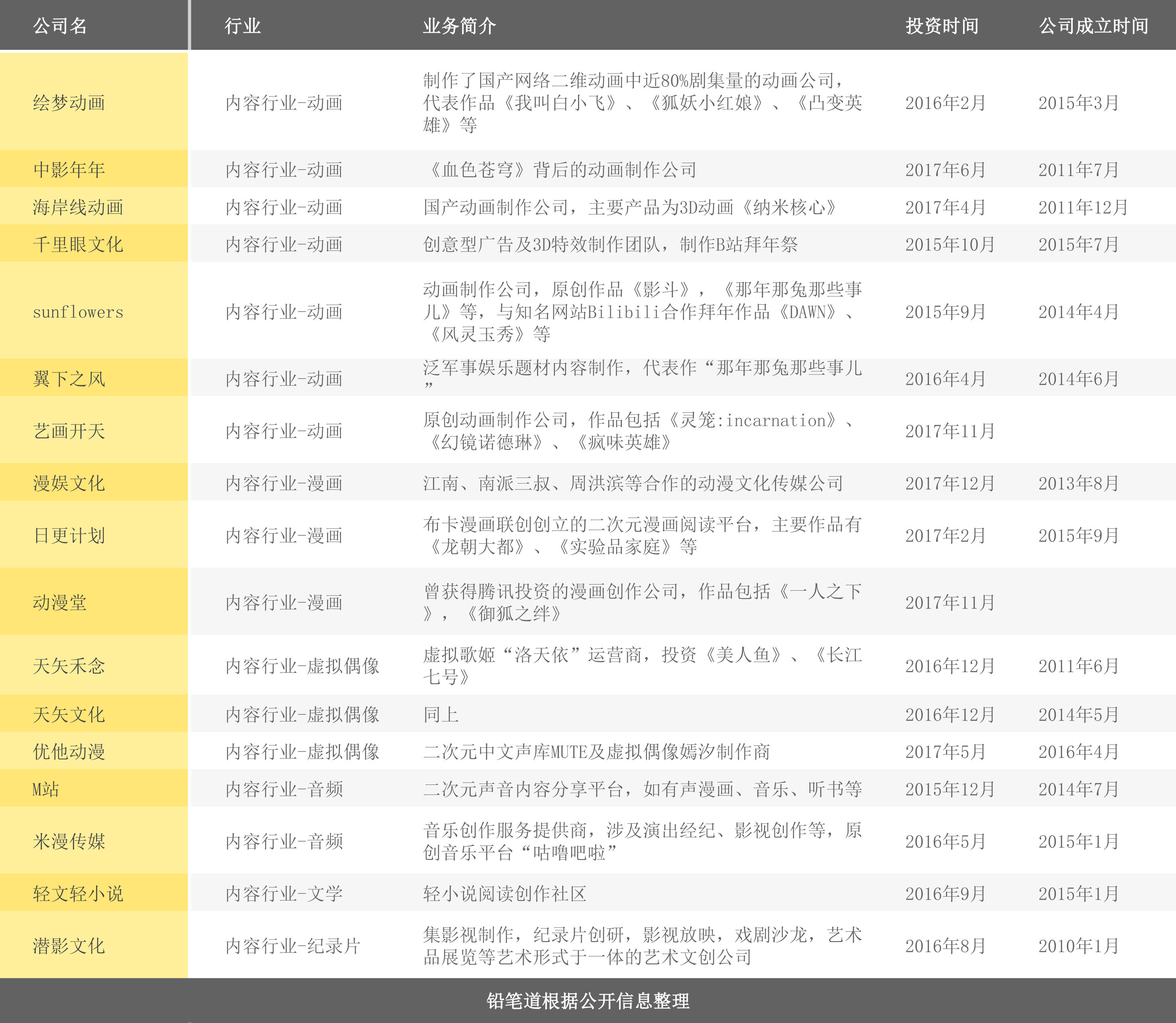
Task: Click the 投资时间 column header
Action: pyautogui.click(x=942, y=26)
